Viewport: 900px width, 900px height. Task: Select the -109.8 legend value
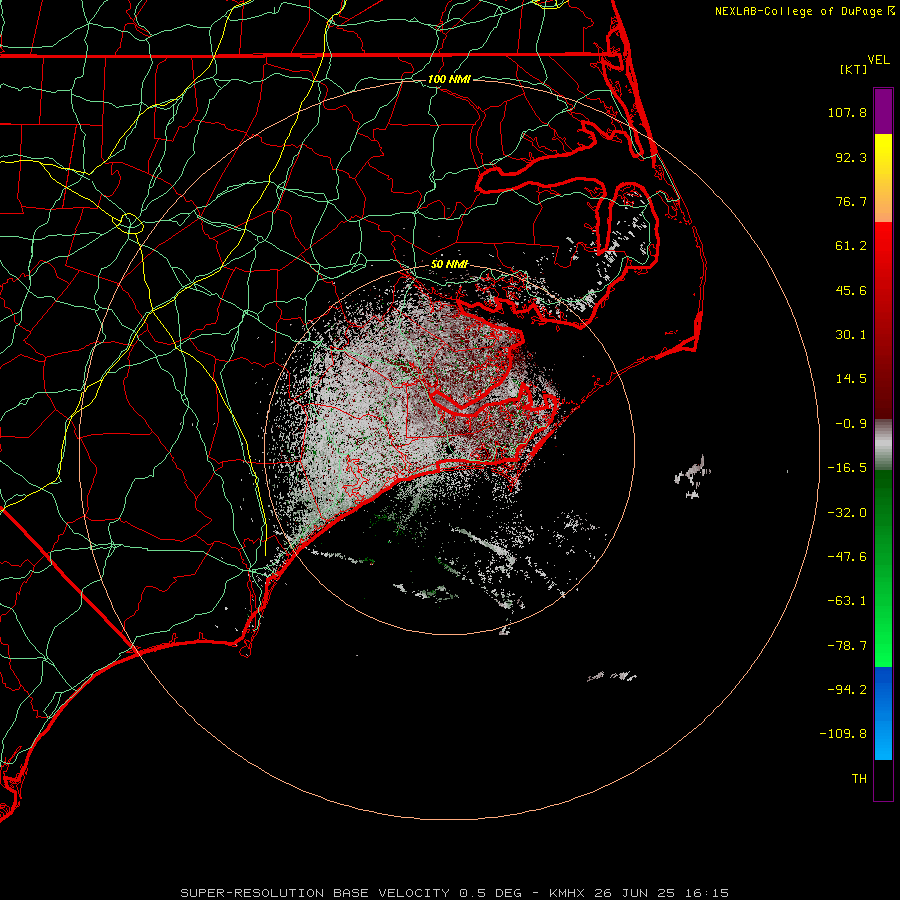pyautogui.click(x=843, y=734)
